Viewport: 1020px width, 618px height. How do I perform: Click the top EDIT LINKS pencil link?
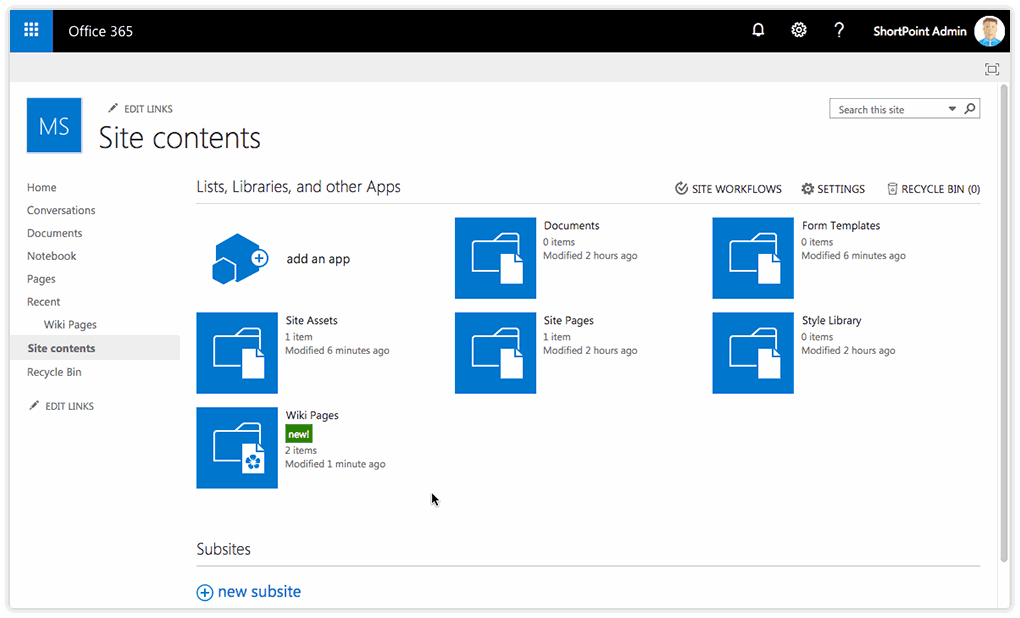coord(141,109)
